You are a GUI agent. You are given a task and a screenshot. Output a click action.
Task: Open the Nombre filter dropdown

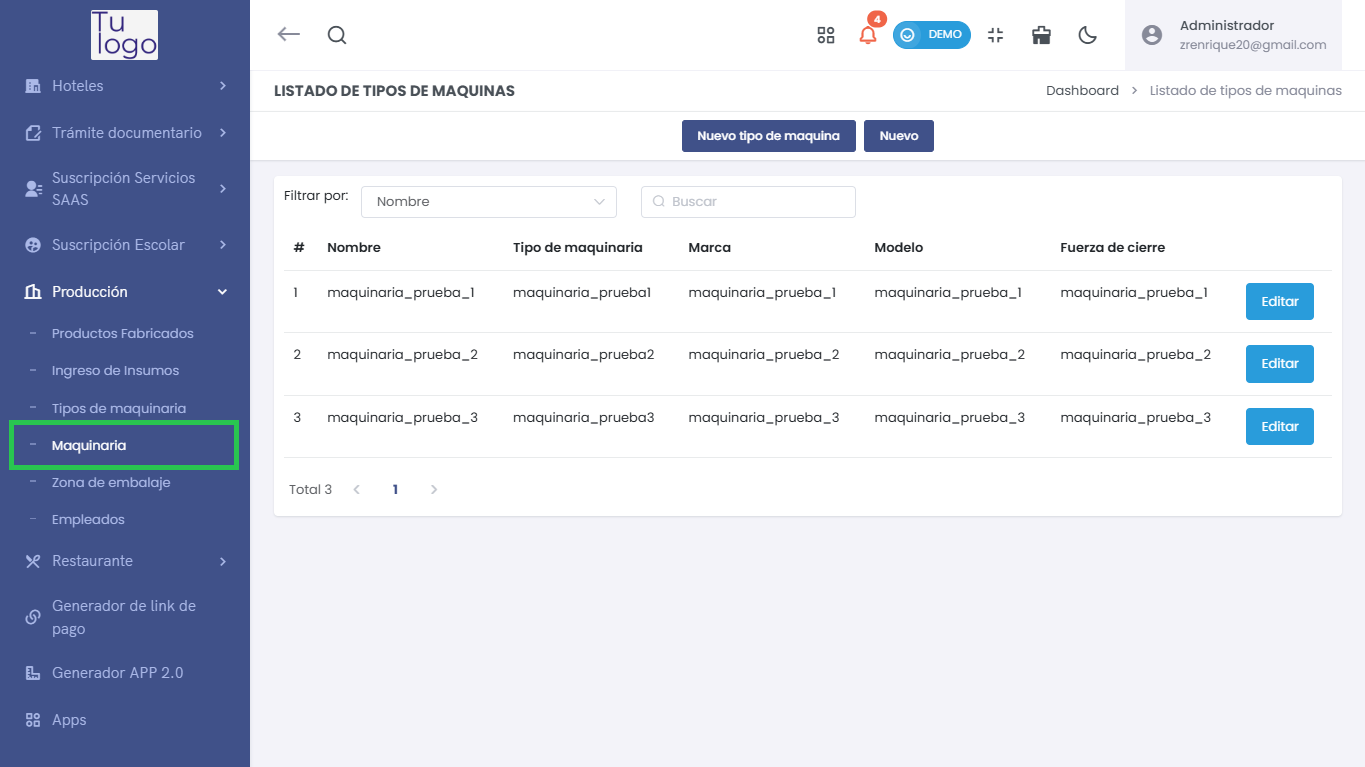coord(488,202)
